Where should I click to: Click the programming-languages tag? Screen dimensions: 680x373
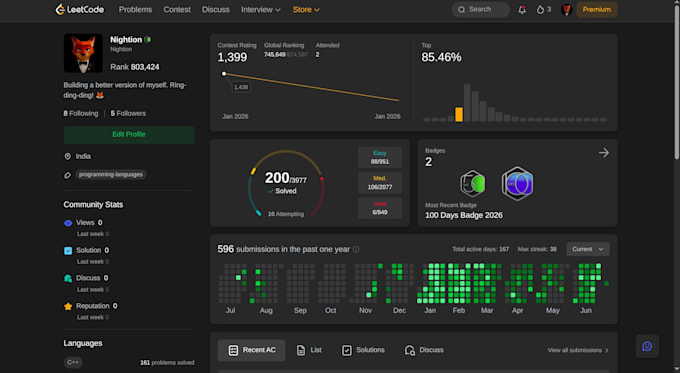(x=111, y=175)
